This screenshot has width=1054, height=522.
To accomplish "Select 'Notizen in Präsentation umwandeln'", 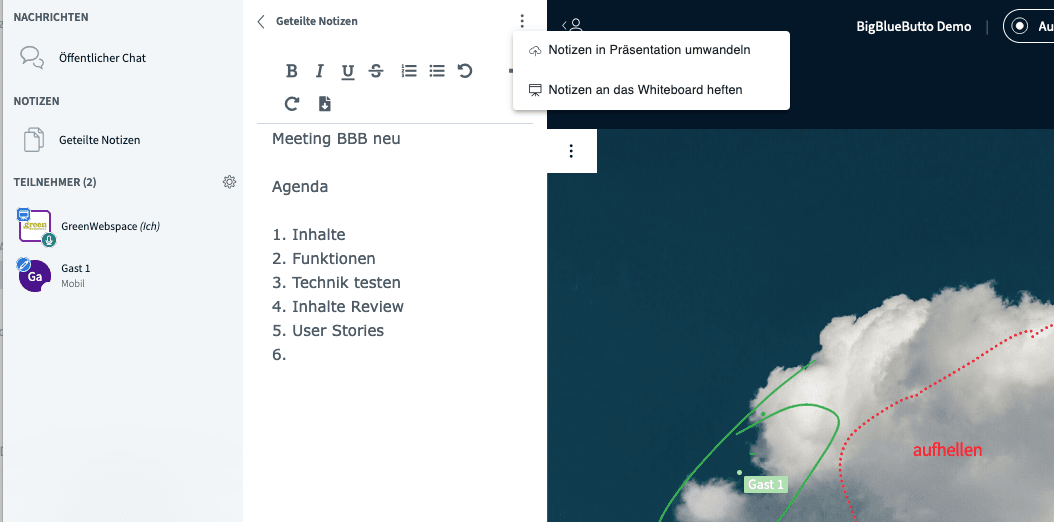I will click(x=649, y=50).
